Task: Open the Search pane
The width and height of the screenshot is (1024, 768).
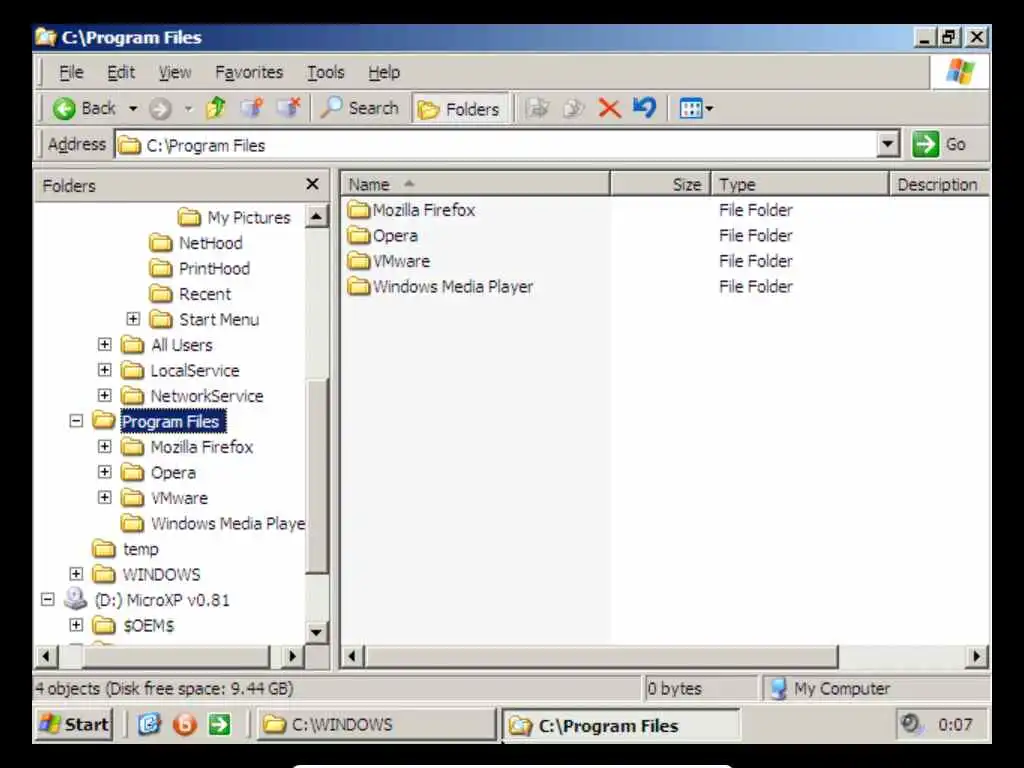Action: tap(359, 108)
